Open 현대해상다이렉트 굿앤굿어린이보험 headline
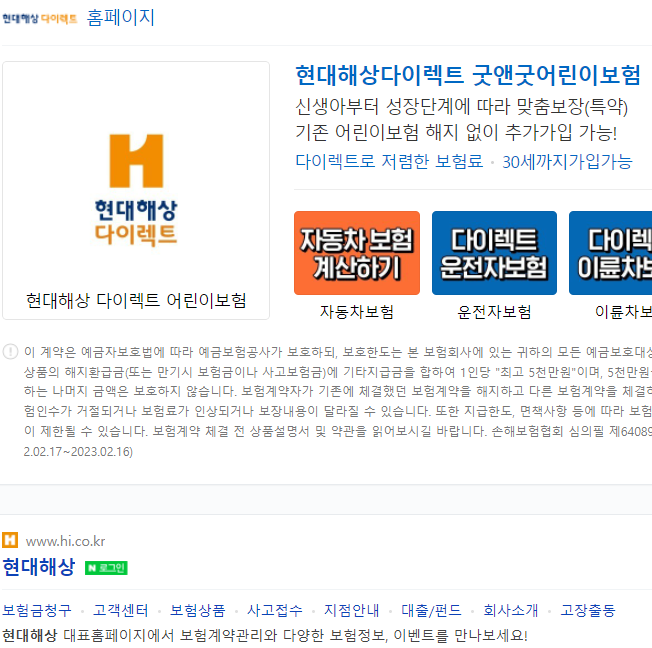 click(x=468, y=75)
